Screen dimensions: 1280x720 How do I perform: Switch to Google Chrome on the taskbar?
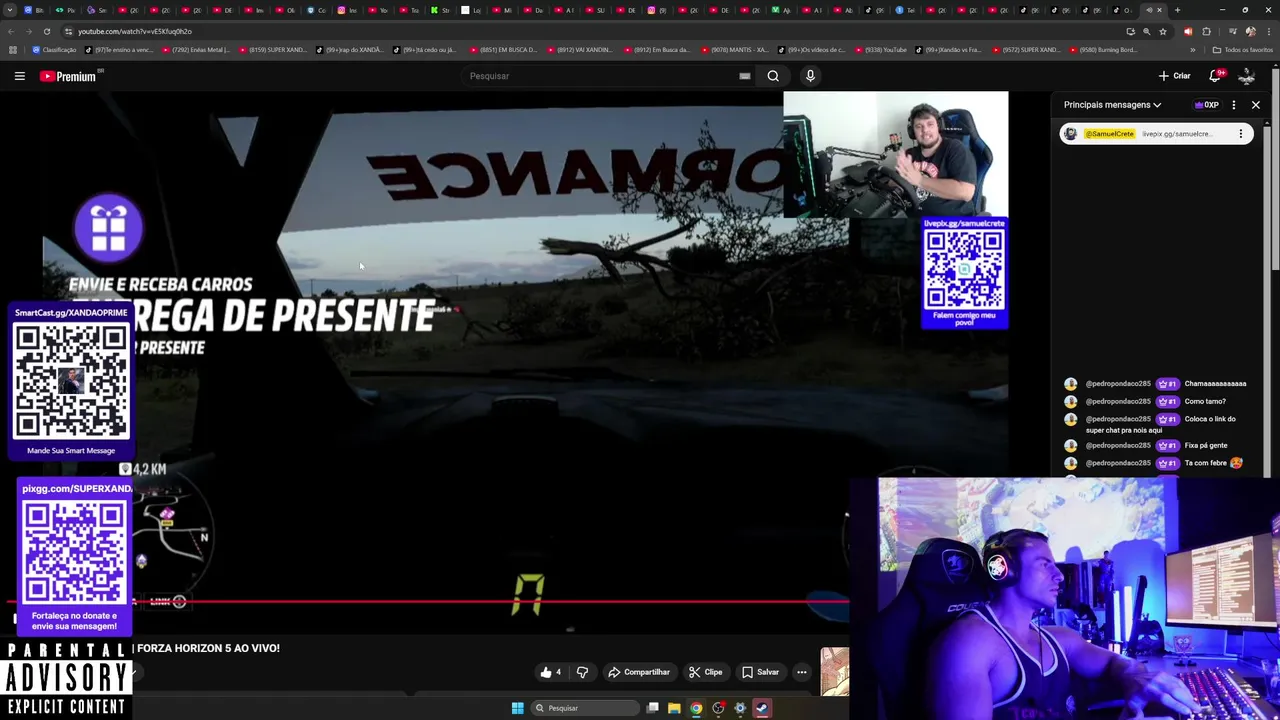coord(696,708)
